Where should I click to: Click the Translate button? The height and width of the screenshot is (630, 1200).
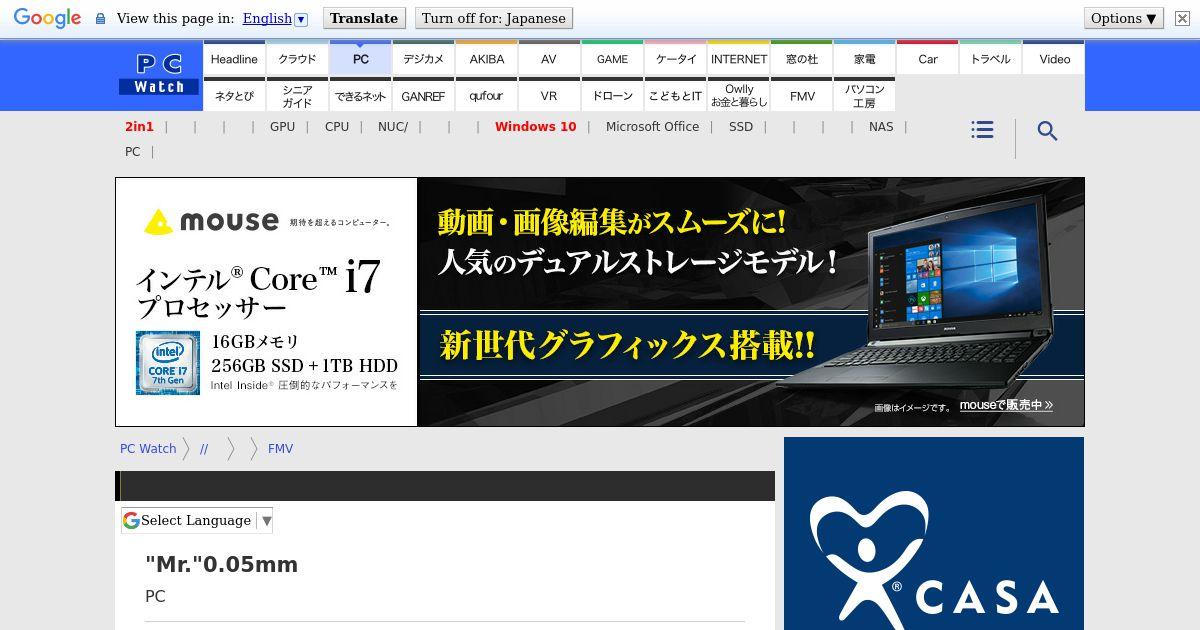[364, 18]
